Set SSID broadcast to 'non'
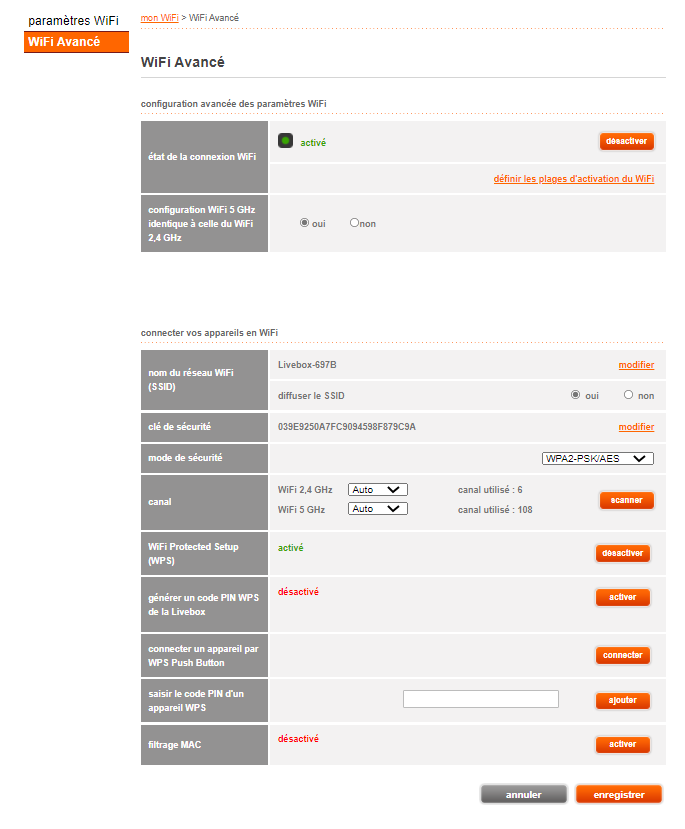685x829 pixels. pyautogui.click(x=628, y=394)
